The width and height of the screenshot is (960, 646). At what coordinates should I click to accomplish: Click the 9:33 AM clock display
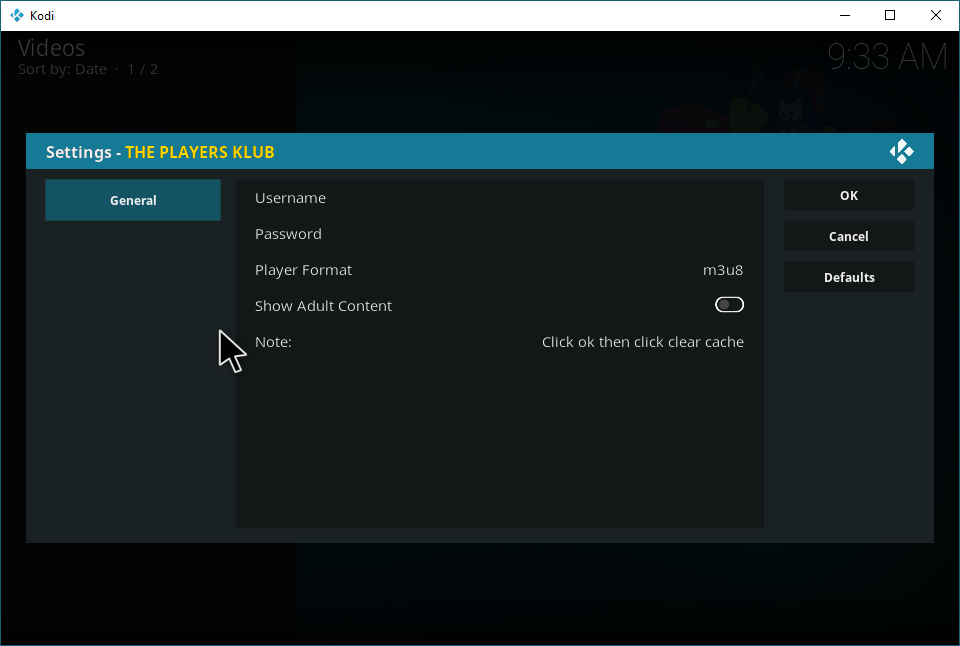pyautogui.click(x=886, y=57)
